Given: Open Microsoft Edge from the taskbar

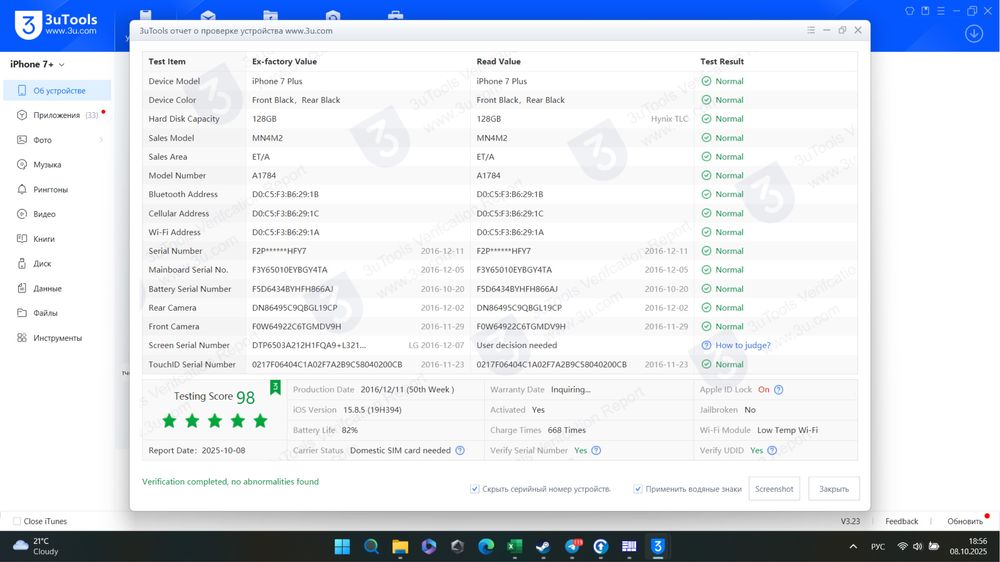Looking at the screenshot, I should (486, 547).
